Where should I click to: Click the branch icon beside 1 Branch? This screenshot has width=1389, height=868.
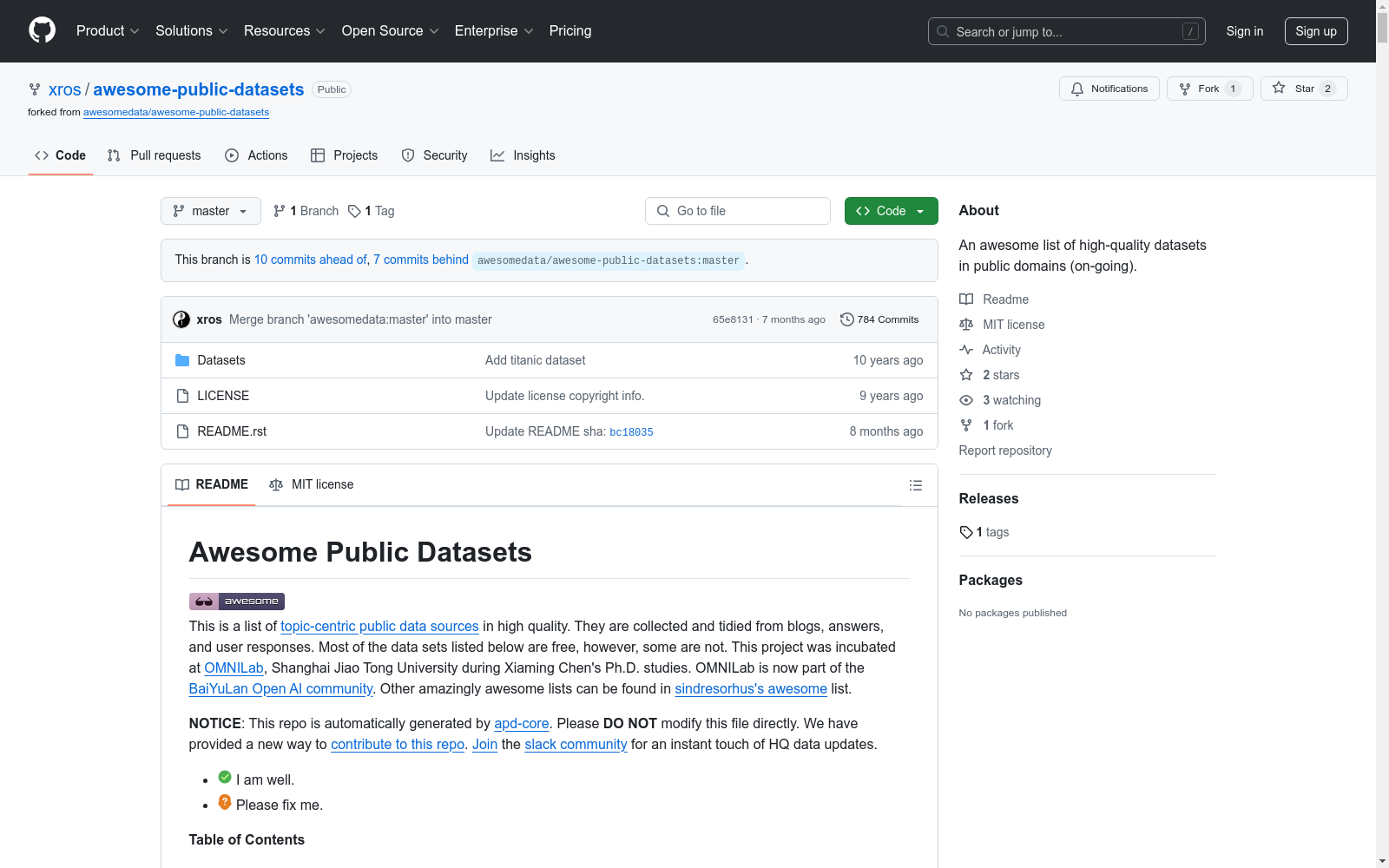(280, 211)
